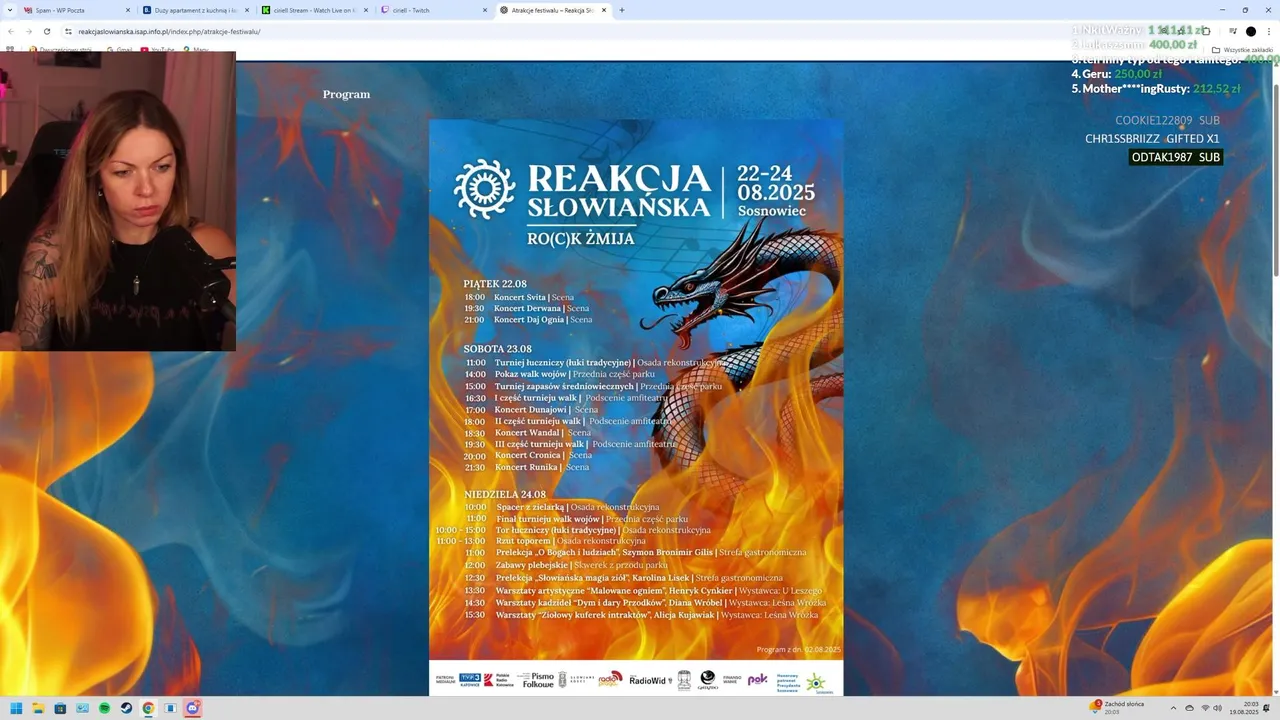Open the Gmail bookmark

[119, 49]
